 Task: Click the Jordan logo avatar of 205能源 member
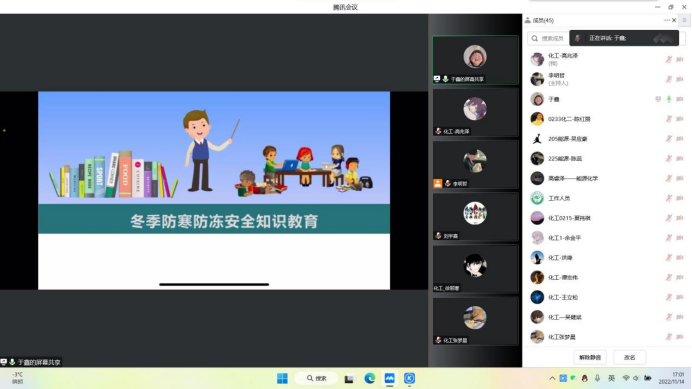537,139
